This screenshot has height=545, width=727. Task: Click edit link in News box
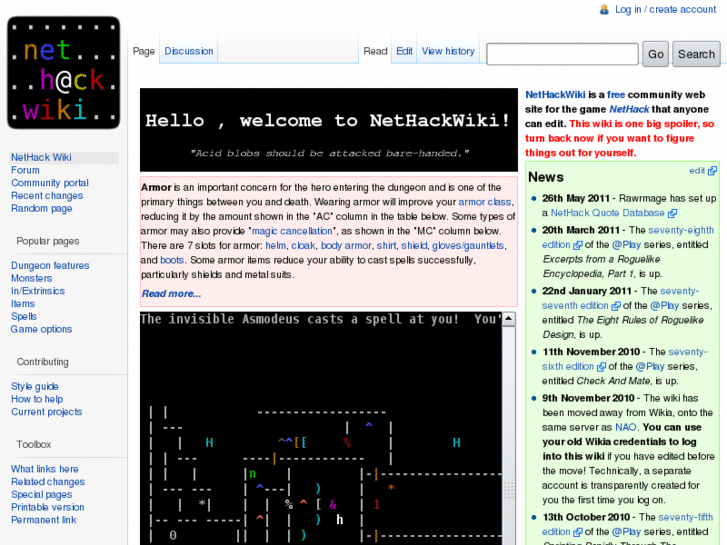coord(696,171)
